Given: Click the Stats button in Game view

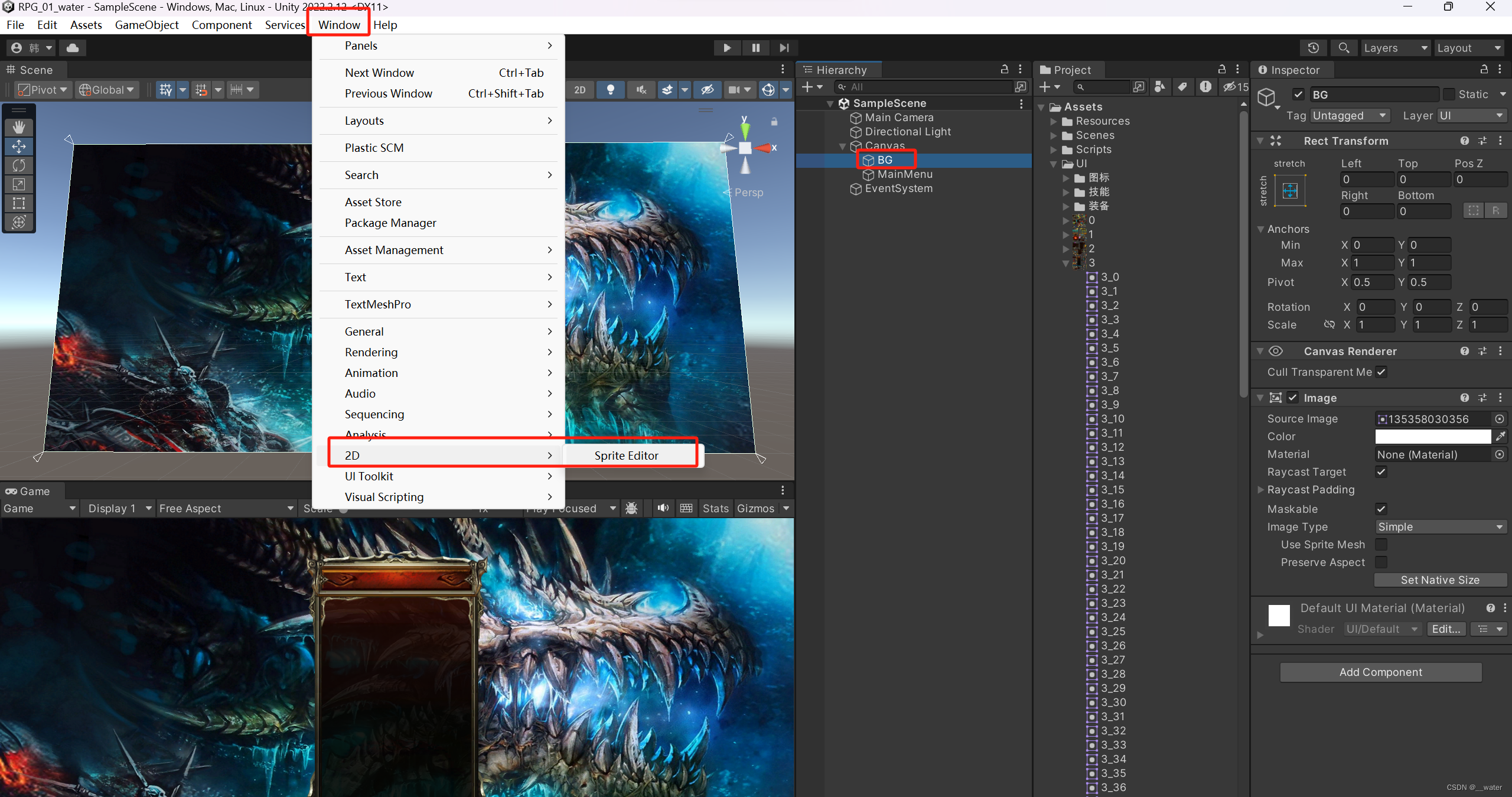Looking at the screenshot, I should click(715, 508).
